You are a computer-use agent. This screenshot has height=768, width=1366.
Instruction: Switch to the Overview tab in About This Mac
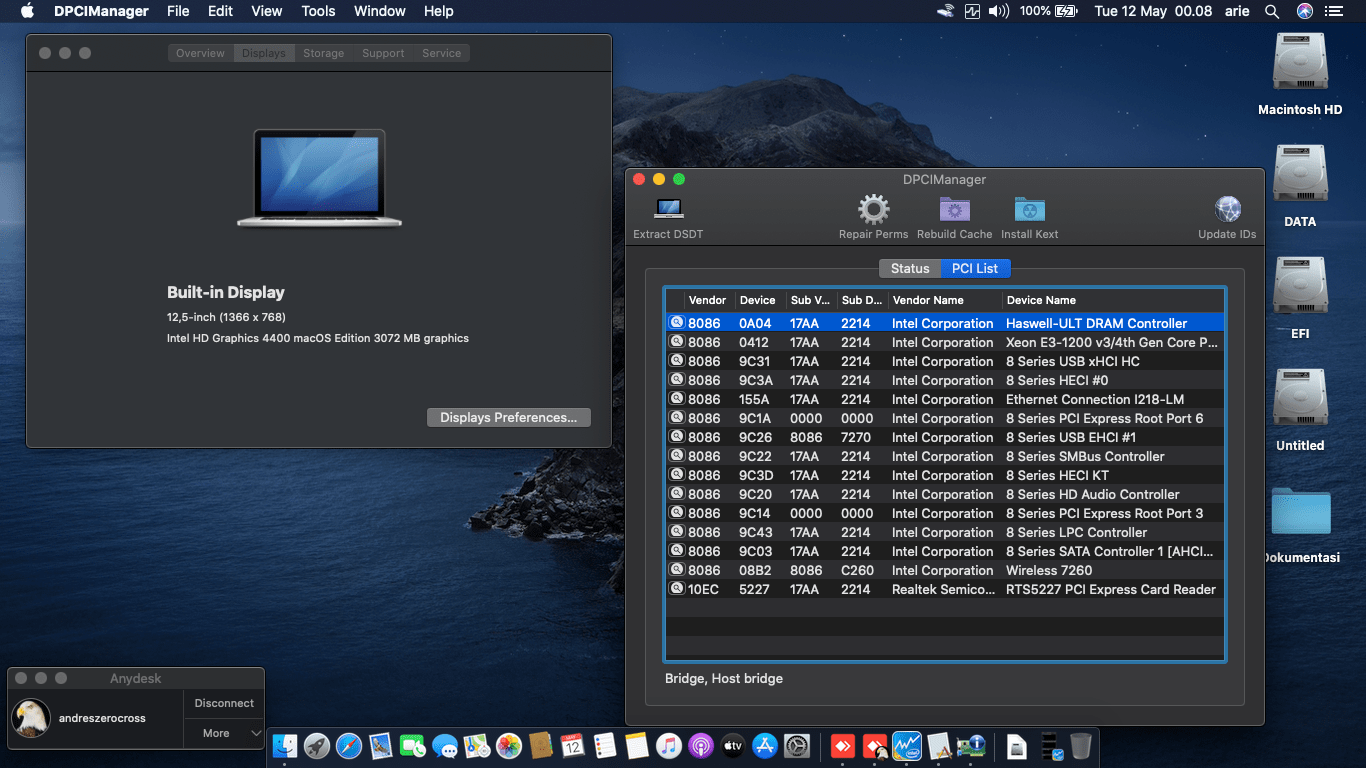[201, 53]
